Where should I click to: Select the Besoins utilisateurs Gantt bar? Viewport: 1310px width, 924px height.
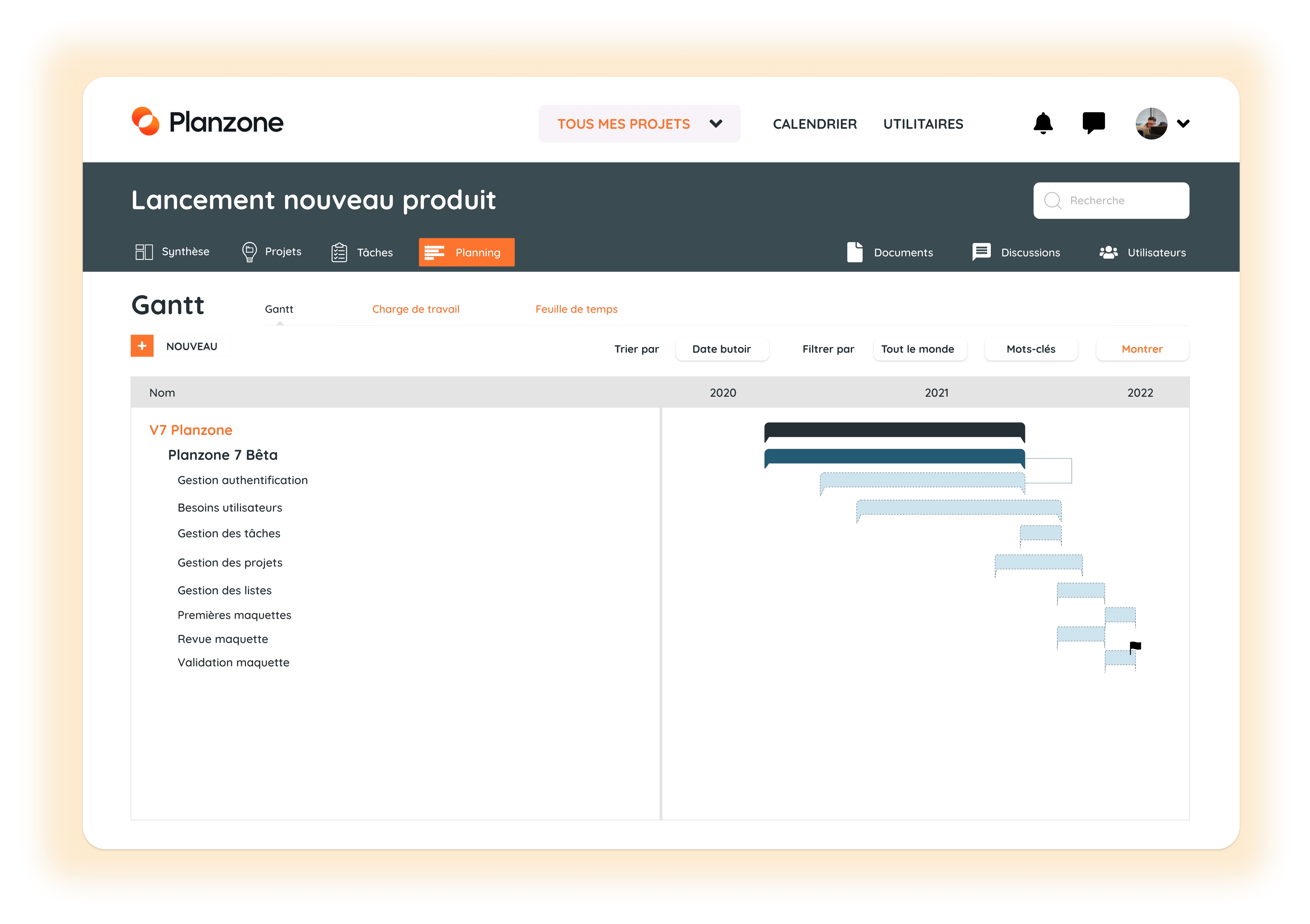click(x=958, y=507)
